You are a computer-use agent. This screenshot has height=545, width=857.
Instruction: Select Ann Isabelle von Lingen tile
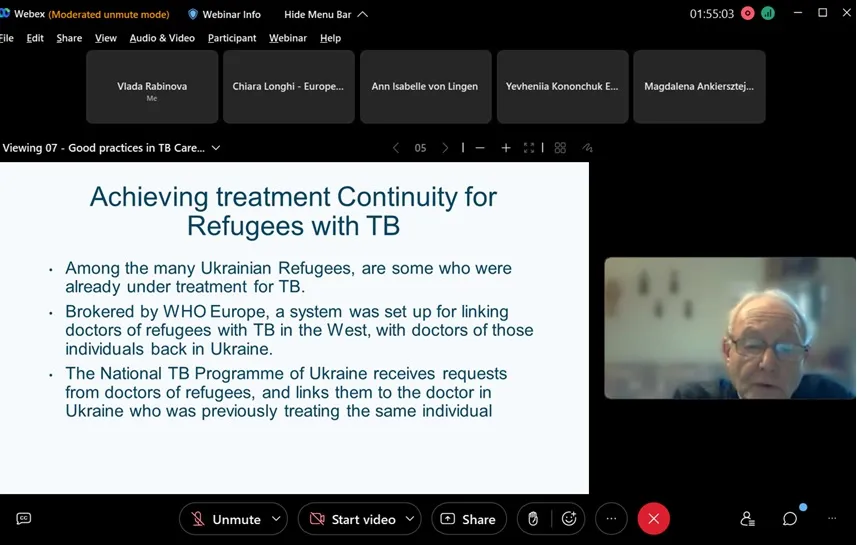[x=425, y=86]
